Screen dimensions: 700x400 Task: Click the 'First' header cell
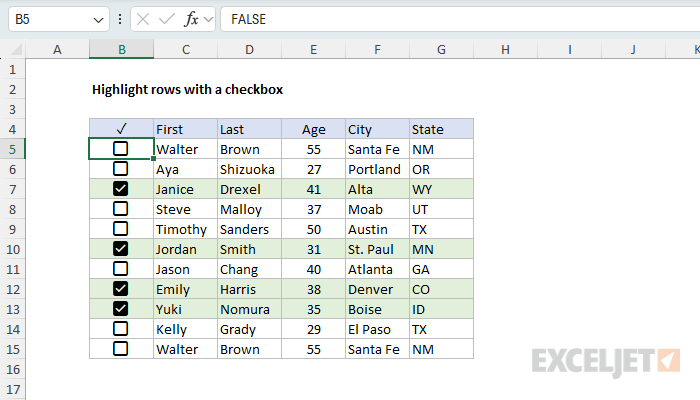[186, 129]
